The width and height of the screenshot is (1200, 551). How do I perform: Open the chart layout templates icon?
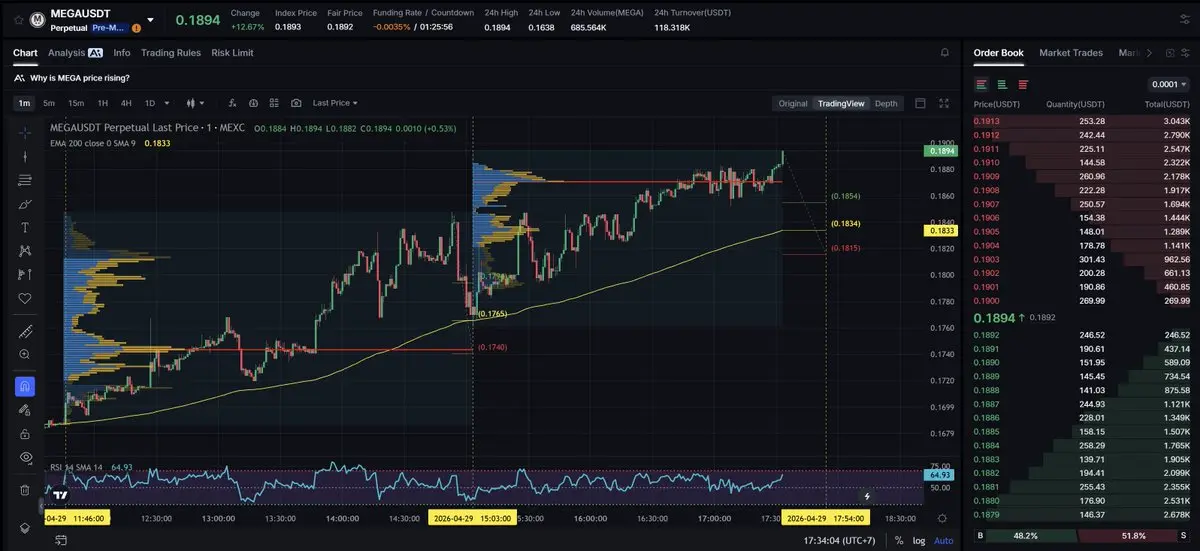point(274,103)
